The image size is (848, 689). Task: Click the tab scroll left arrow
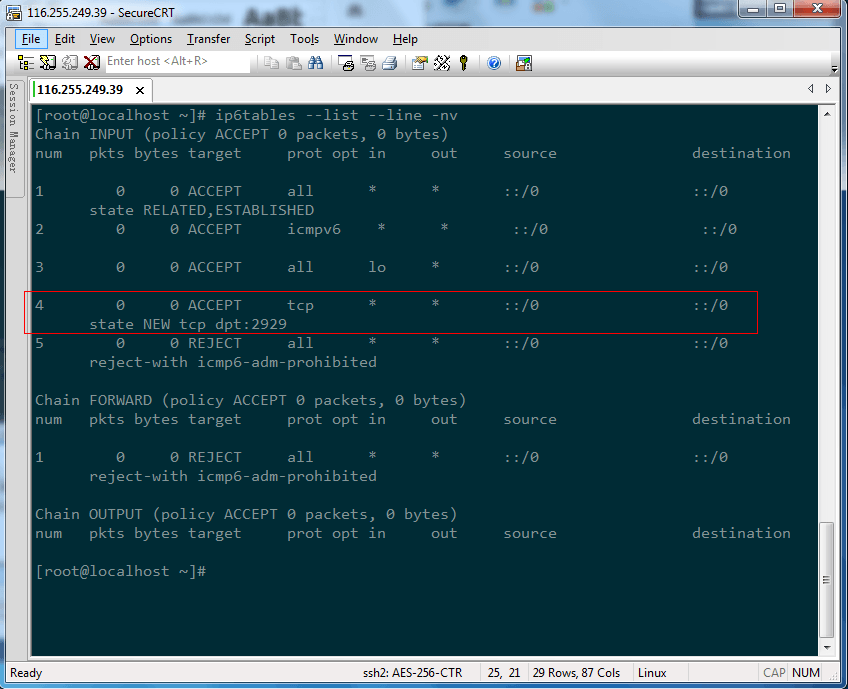(x=811, y=89)
